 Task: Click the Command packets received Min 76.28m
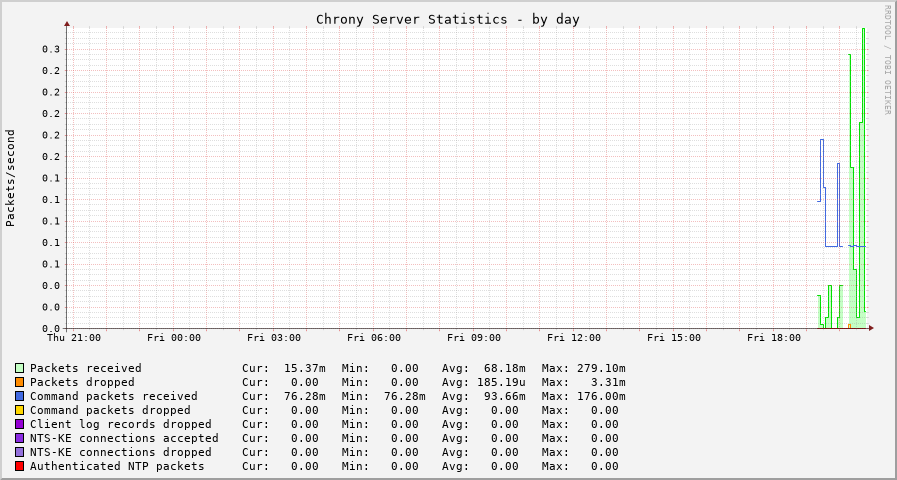point(405,396)
